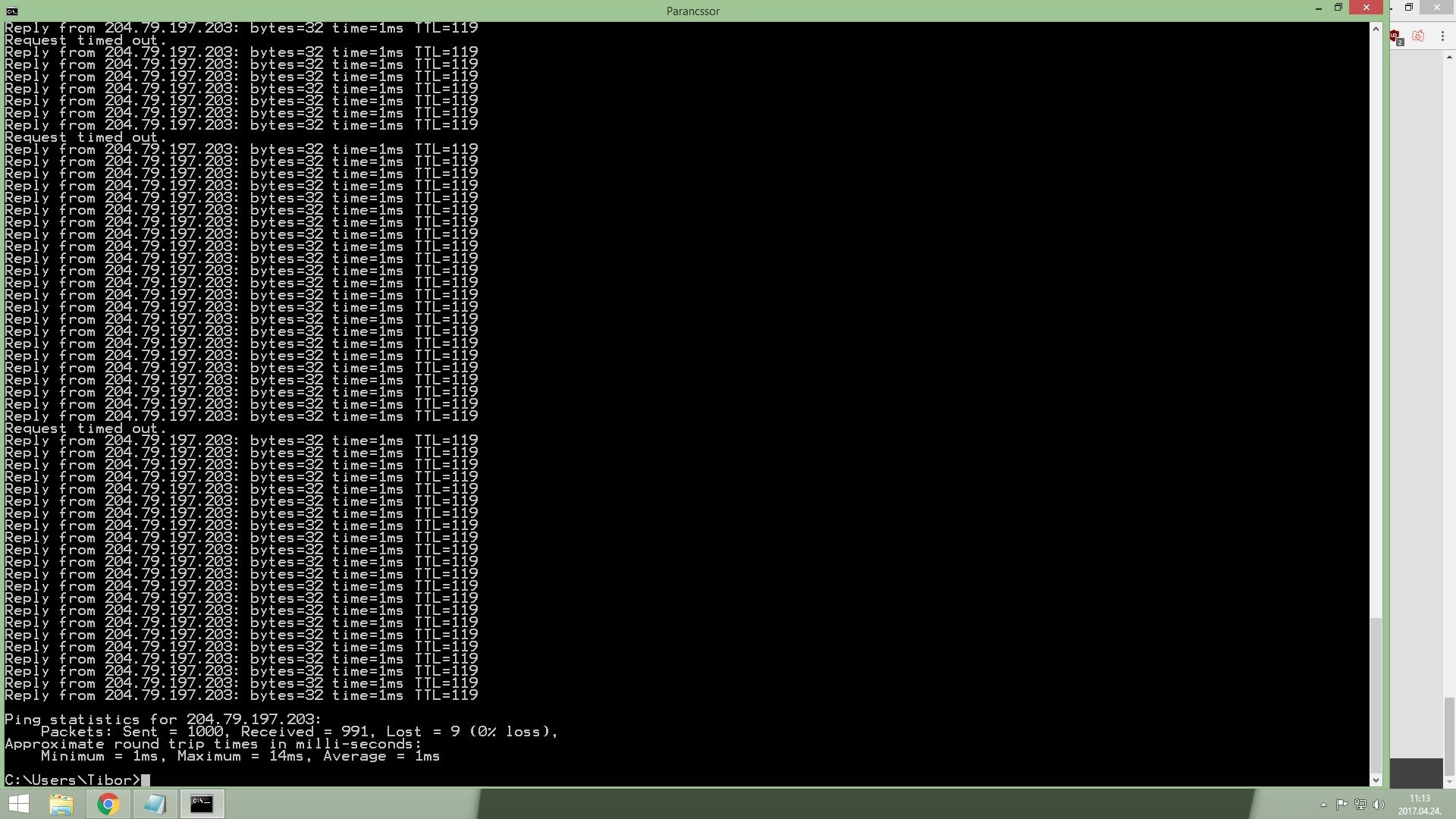The height and width of the screenshot is (819, 1456).
Task: Open Notepad from the taskbar
Action: [x=155, y=804]
